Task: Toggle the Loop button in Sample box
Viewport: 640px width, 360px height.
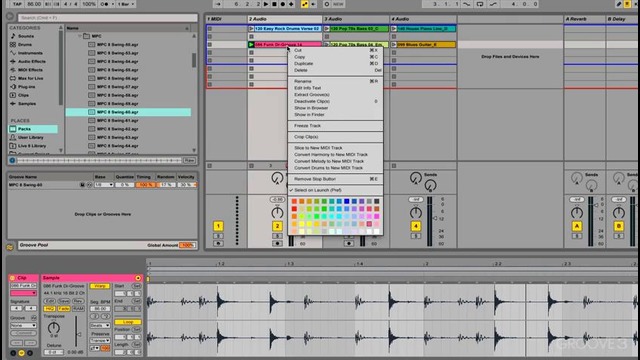Action: [128, 322]
